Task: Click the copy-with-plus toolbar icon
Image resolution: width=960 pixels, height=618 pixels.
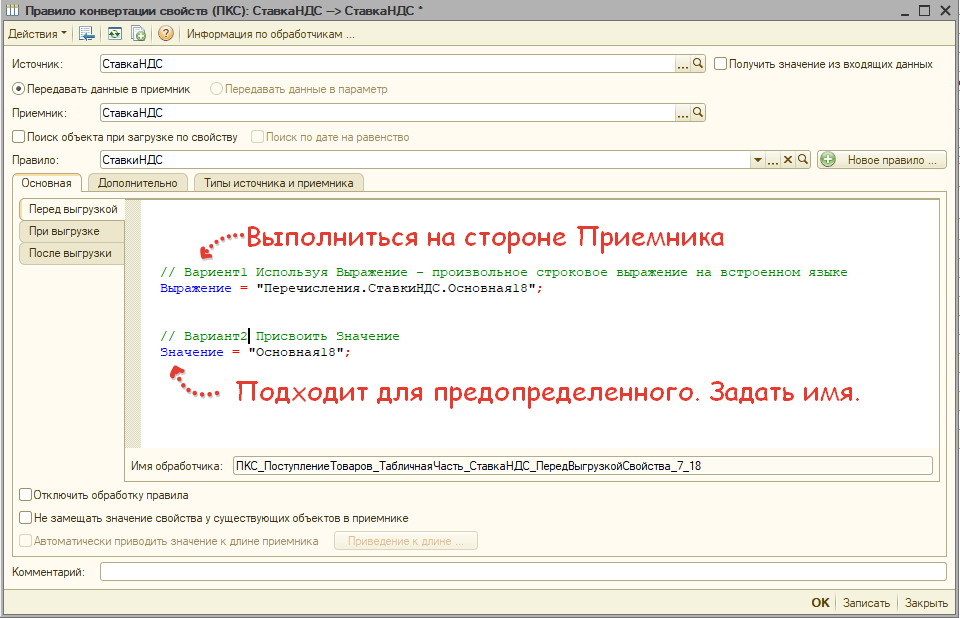Action: coord(138,34)
